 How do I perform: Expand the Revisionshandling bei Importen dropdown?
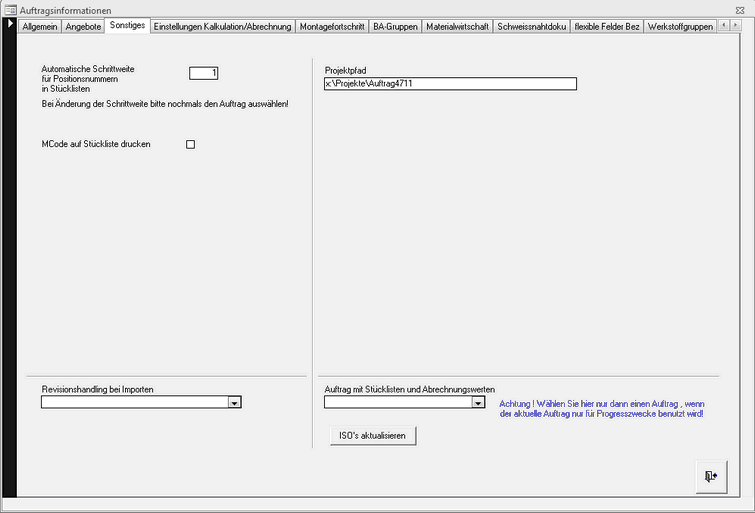(x=235, y=403)
